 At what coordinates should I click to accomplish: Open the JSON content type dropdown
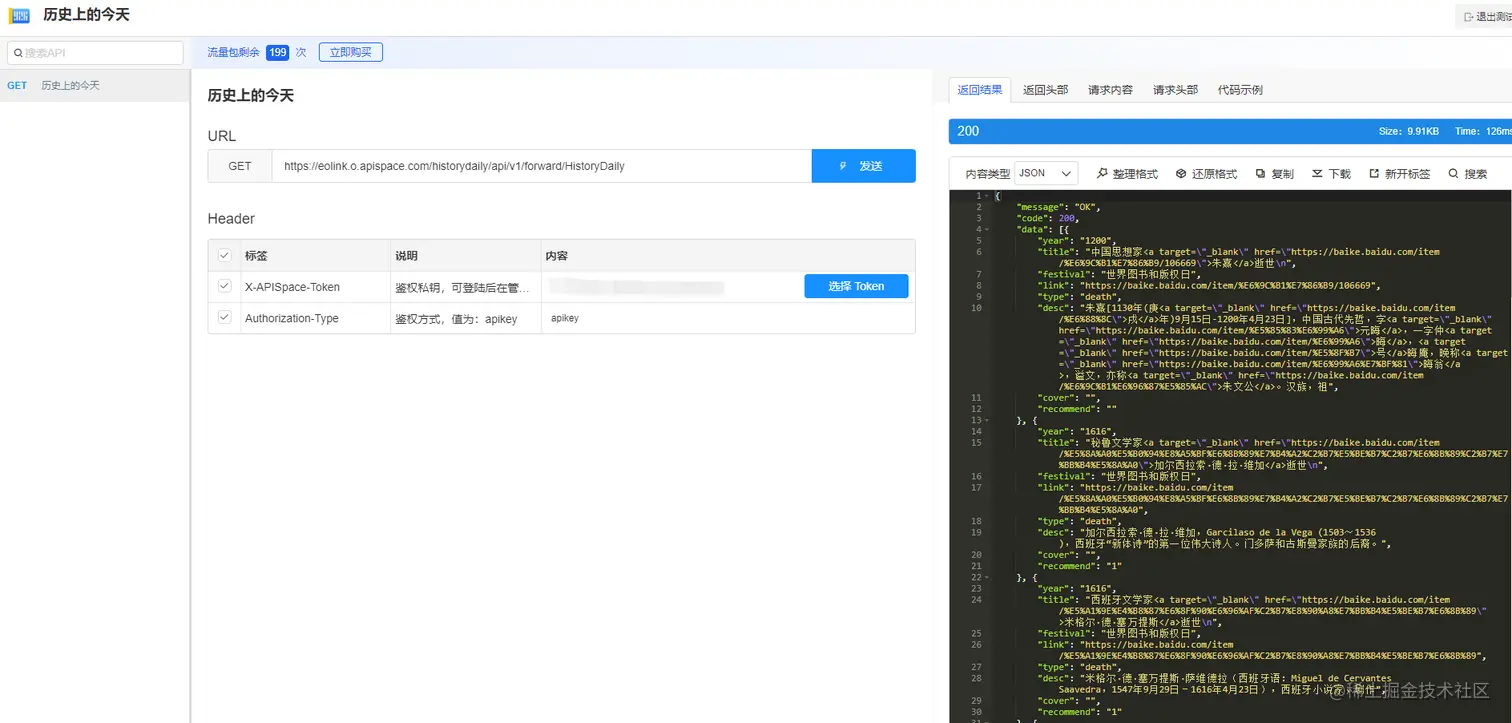(x=1046, y=173)
